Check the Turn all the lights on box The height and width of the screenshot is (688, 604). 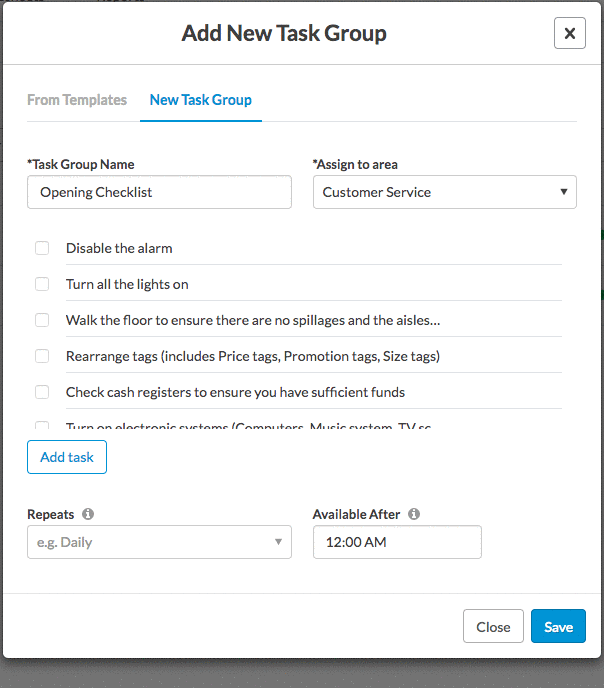(42, 284)
